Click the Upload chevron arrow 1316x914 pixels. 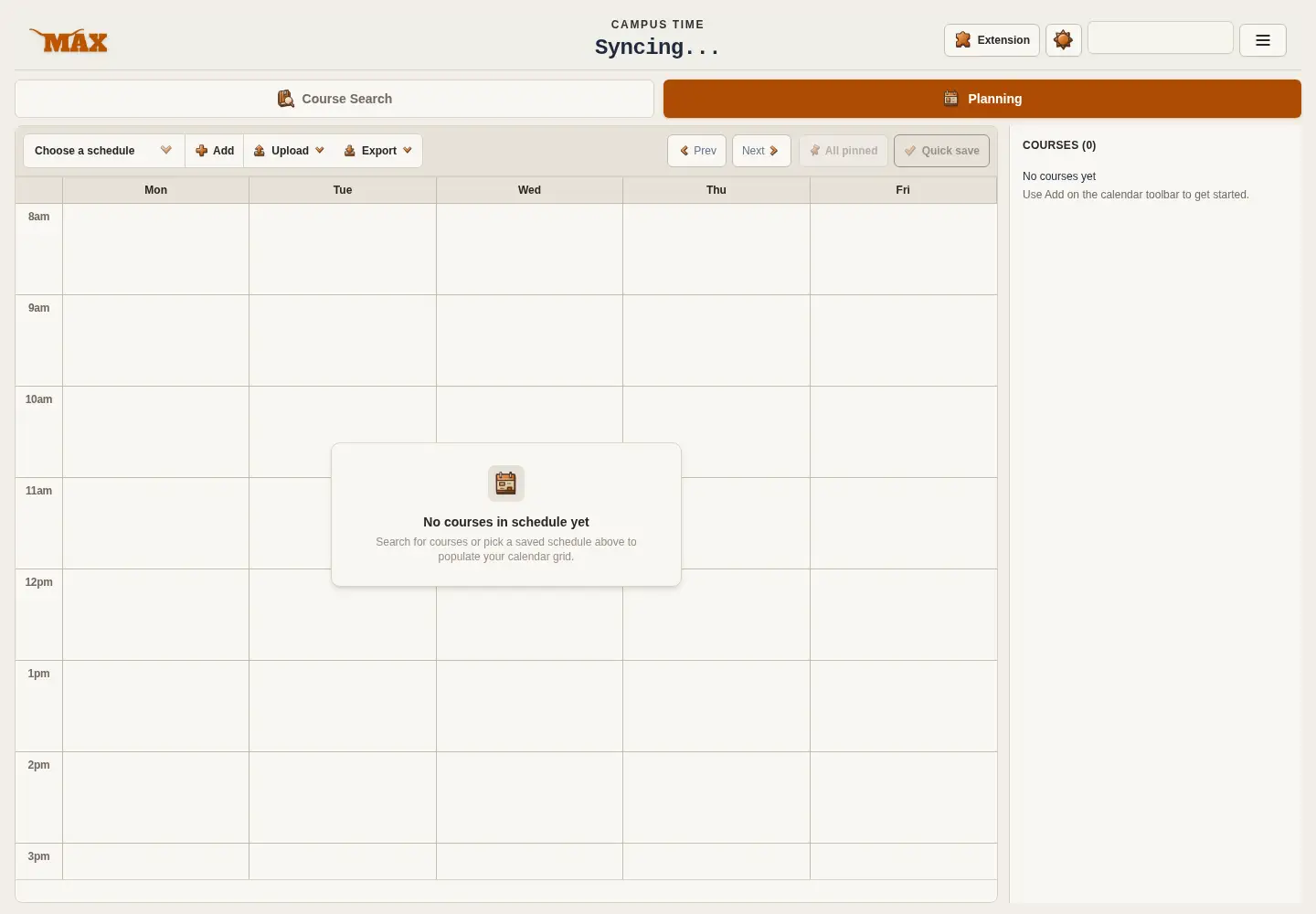click(320, 151)
